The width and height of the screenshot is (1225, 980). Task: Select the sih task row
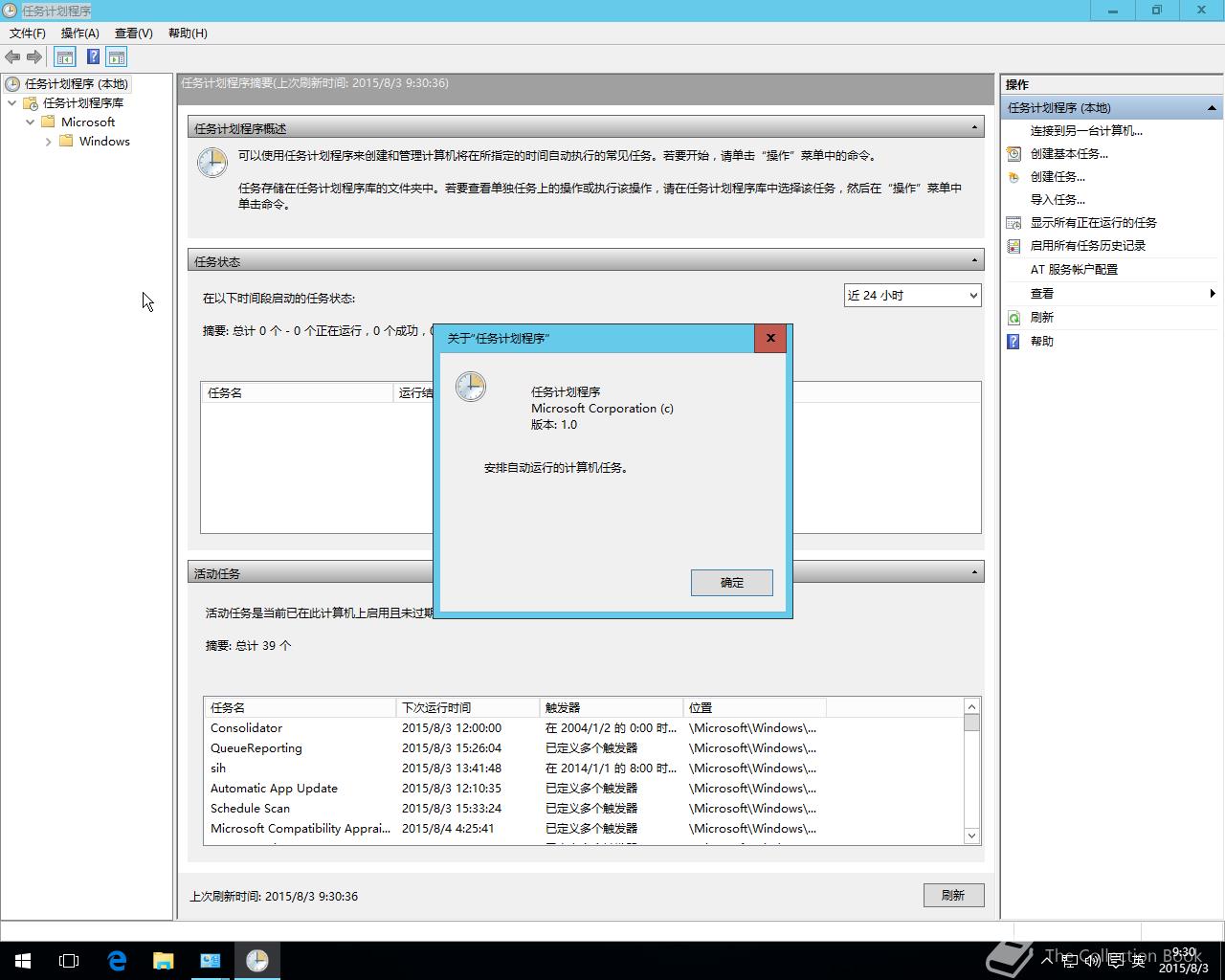tap(584, 768)
